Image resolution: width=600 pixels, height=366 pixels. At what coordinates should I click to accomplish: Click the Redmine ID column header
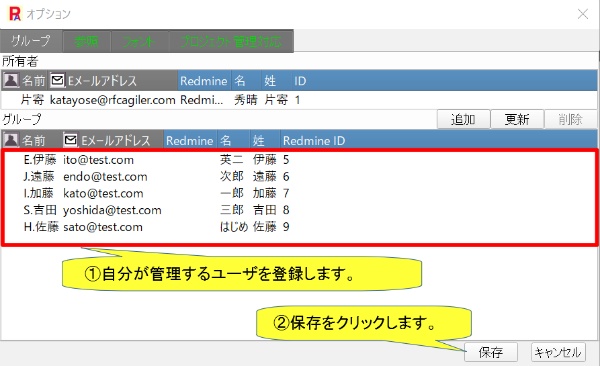coord(314,141)
